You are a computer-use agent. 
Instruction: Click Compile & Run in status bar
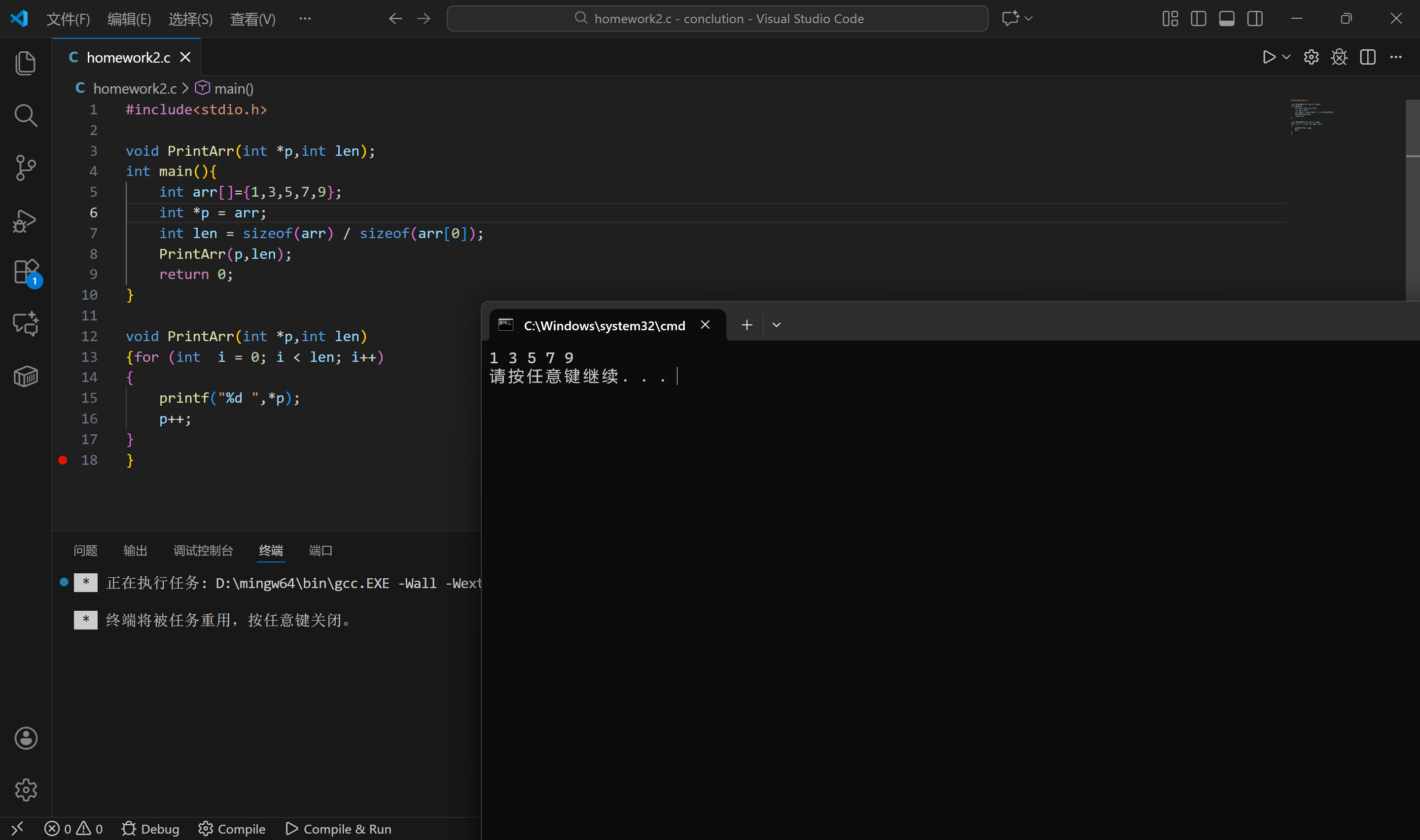click(x=338, y=829)
